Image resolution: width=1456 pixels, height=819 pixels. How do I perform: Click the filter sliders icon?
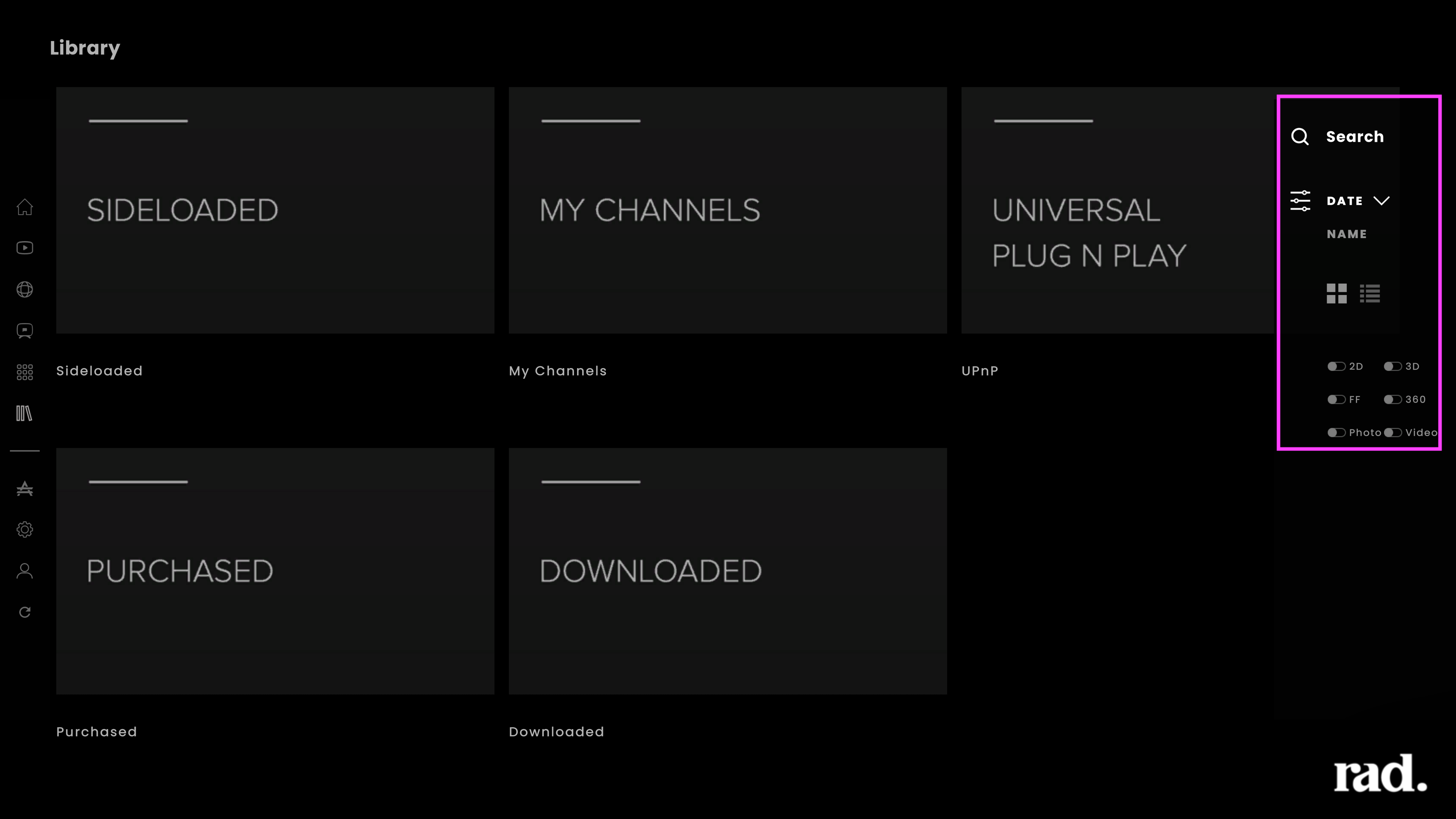1300,201
